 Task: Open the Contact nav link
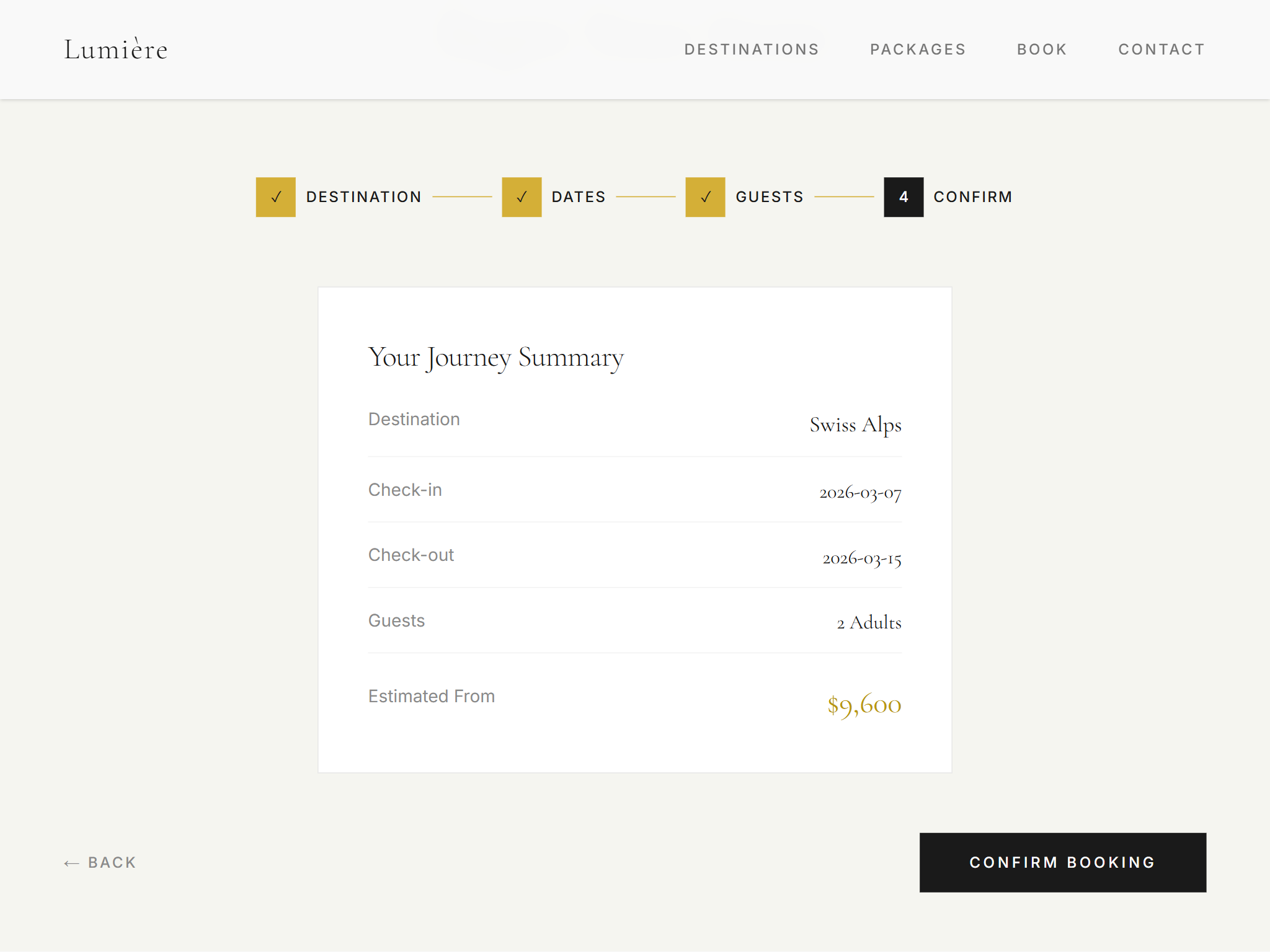[x=1161, y=50]
